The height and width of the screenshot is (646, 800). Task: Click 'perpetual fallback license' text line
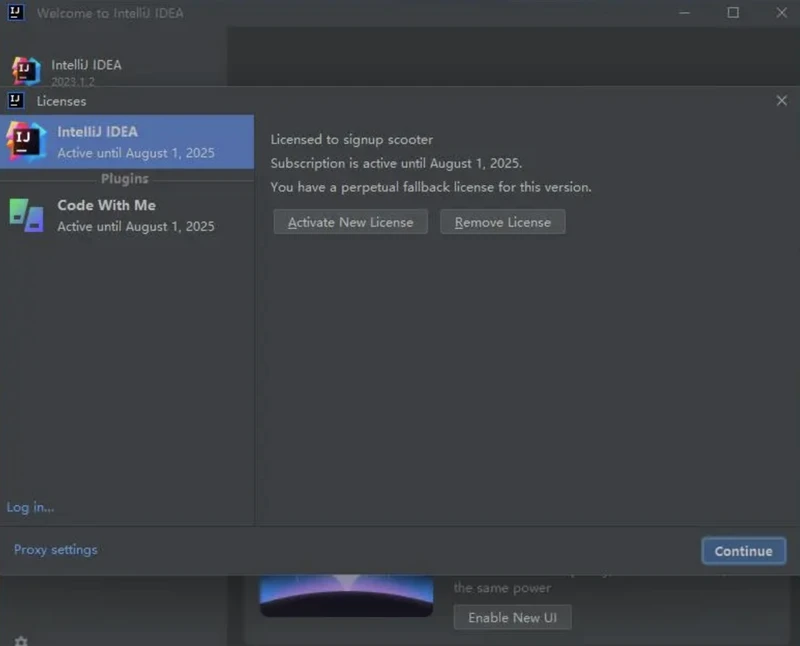(431, 187)
